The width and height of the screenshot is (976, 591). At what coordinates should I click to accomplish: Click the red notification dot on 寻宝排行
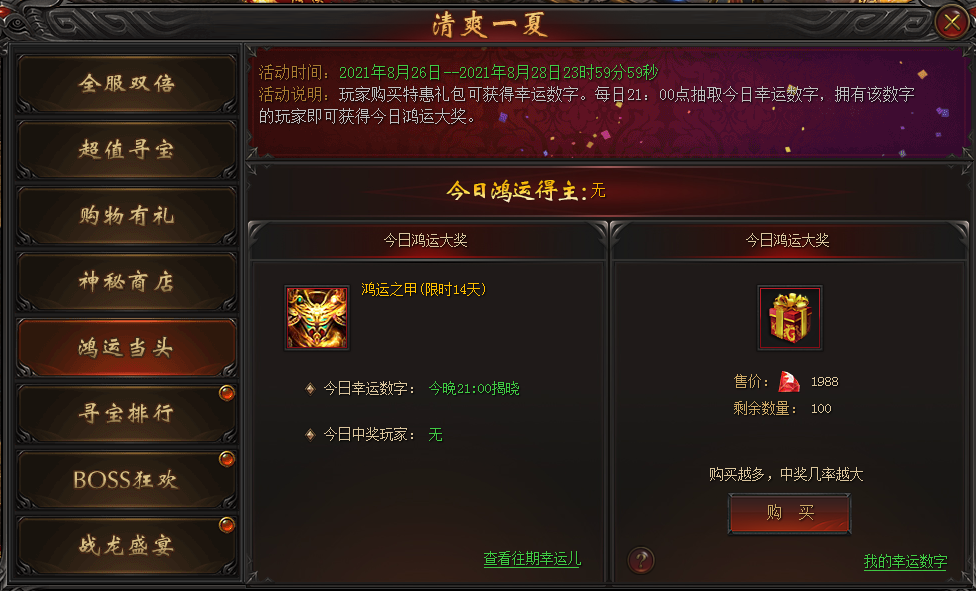click(227, 393)
